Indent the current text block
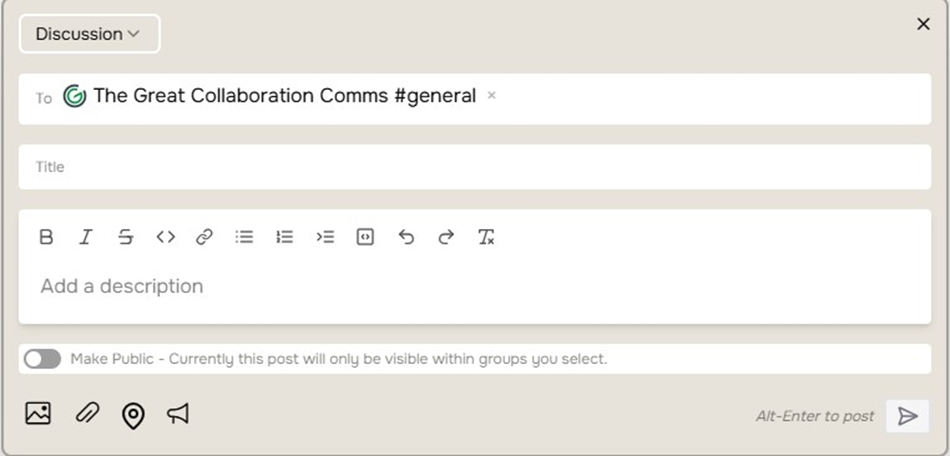The height and width of the screenshot is (456, 950). point(325,237)
